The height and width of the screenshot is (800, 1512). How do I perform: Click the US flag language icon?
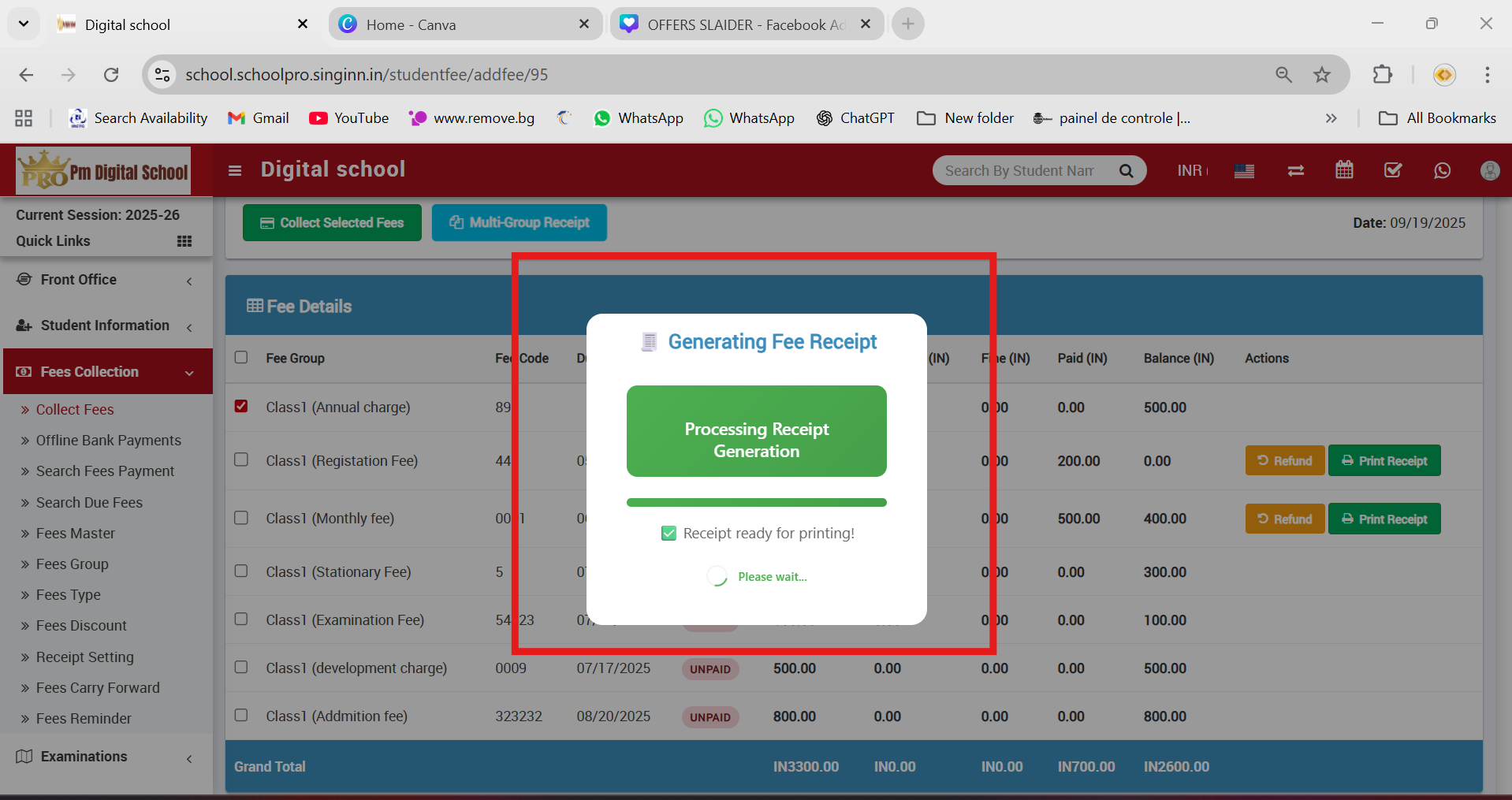(1244, 171)
